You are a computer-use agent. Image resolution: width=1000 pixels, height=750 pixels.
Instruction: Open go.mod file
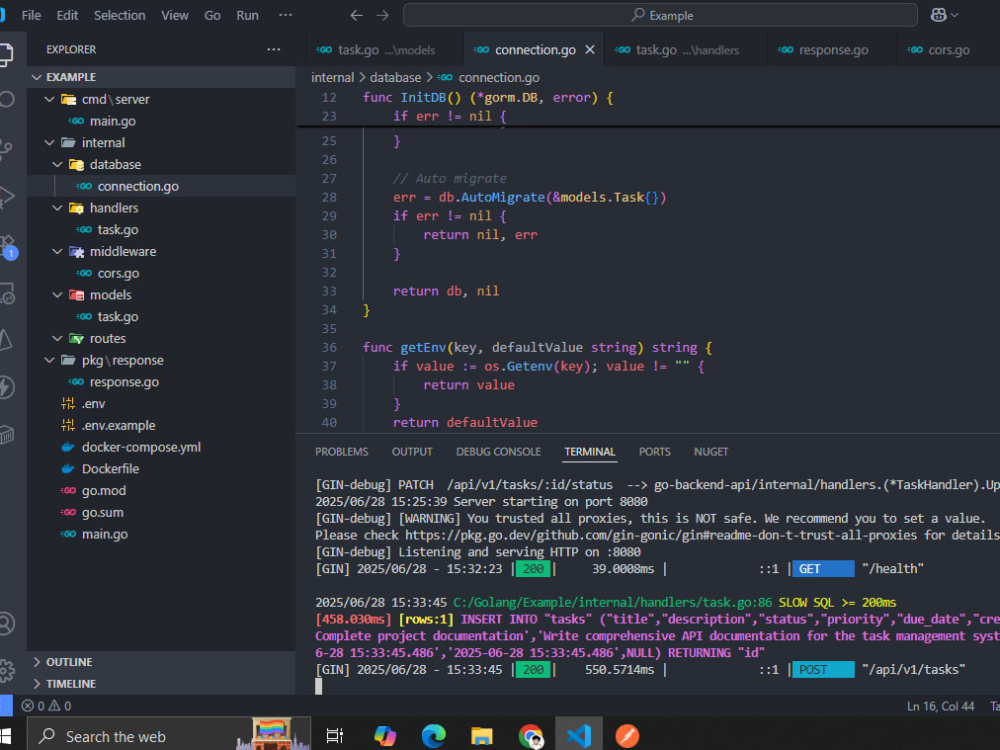pos(161,490)
